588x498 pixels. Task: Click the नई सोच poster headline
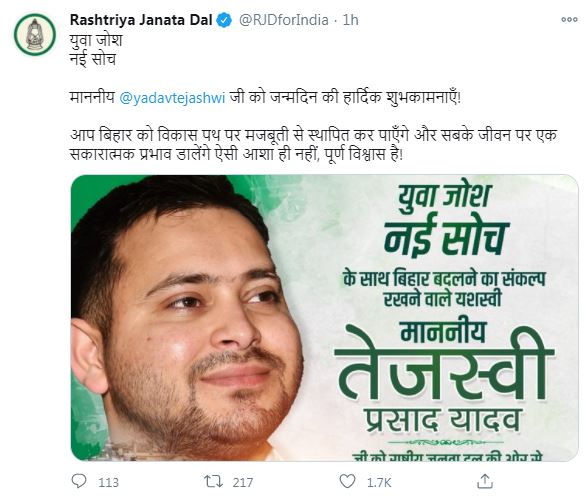(x=446, y=236)
